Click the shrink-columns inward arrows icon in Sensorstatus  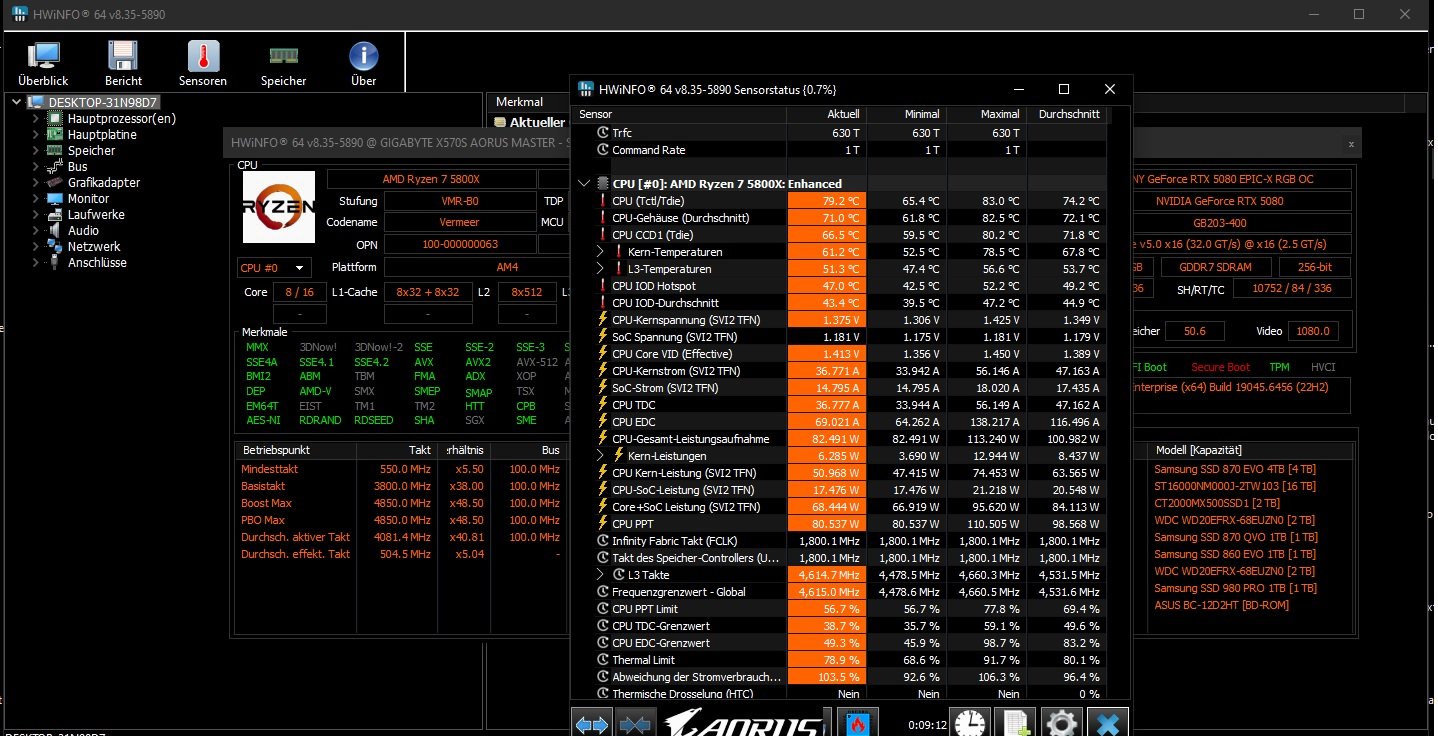pos(635,723)
